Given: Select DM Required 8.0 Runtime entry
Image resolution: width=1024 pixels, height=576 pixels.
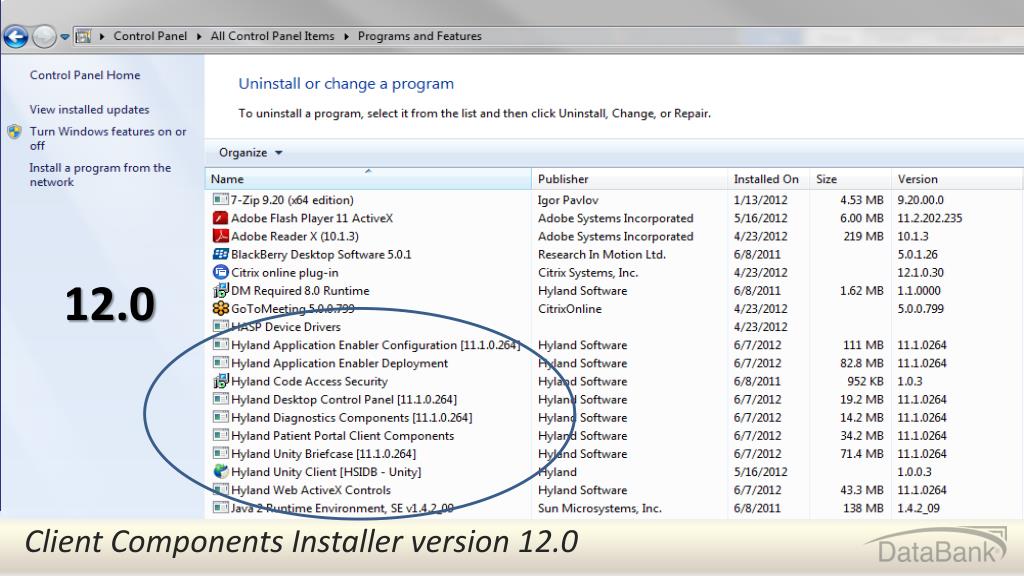Looking at the screenshot, I should [x=300, y=291].
